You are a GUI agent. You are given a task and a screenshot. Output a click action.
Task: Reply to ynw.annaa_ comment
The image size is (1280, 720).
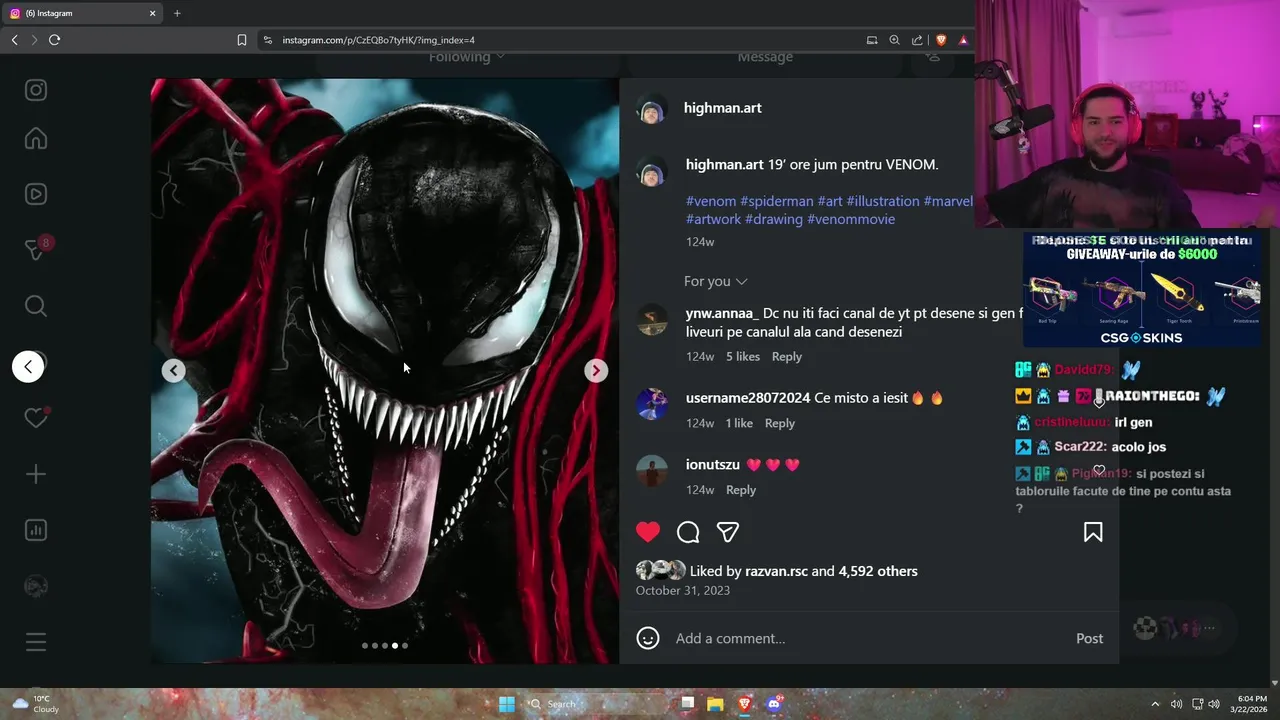click(x=787, y=357)
